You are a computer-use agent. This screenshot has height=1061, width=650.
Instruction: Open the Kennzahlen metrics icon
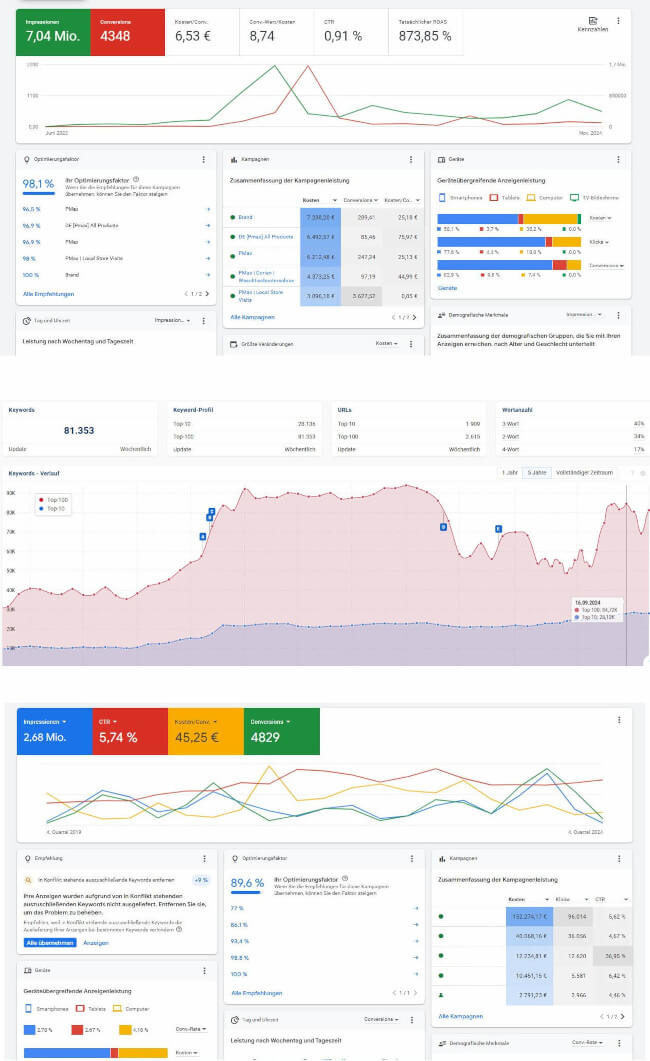pyautogui.click(x=592, y=24)
